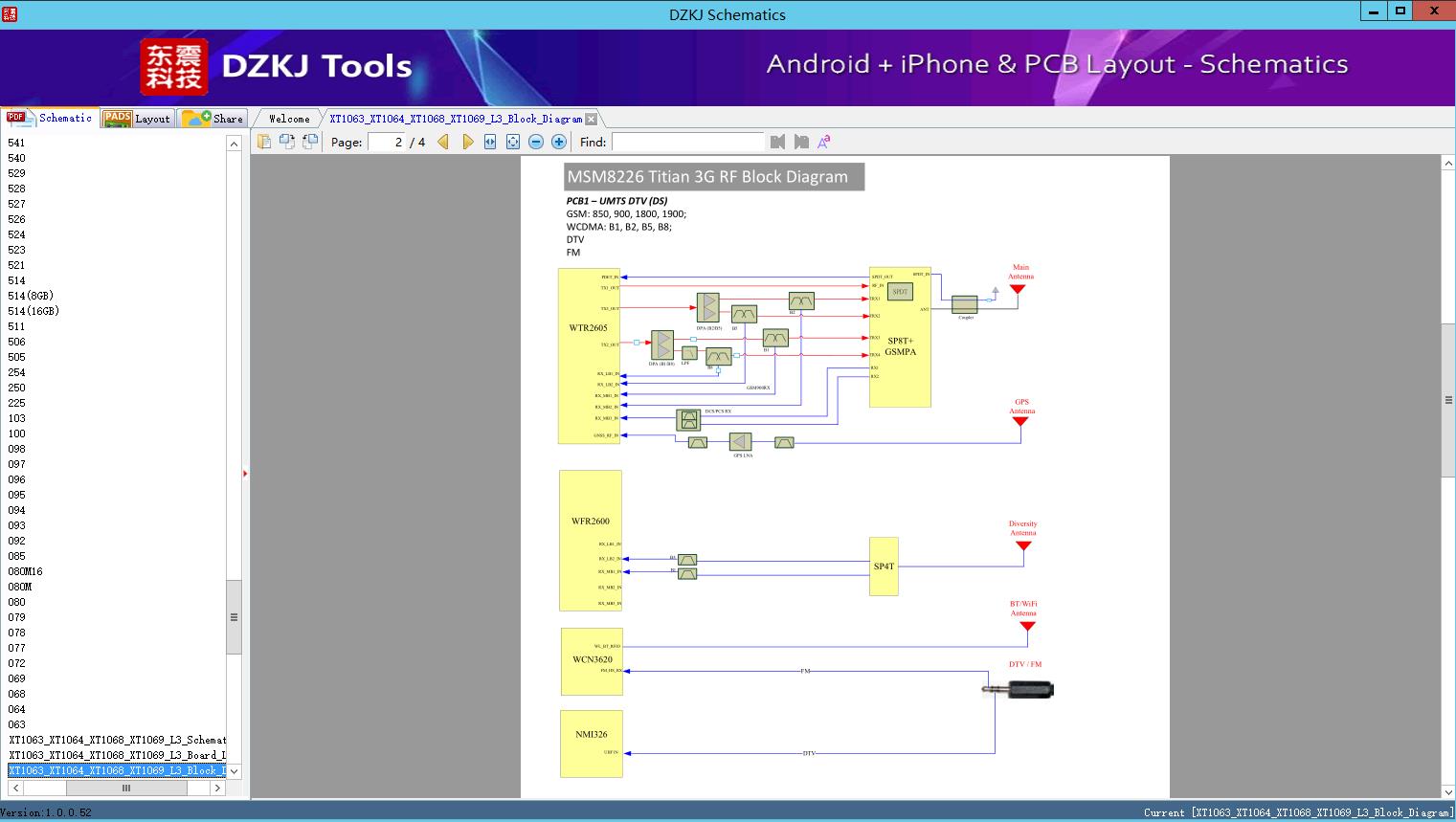Click the SP8T+ GSMPA block in diagram
Viewport: 1456px width, 822px height.
(900, 337)
